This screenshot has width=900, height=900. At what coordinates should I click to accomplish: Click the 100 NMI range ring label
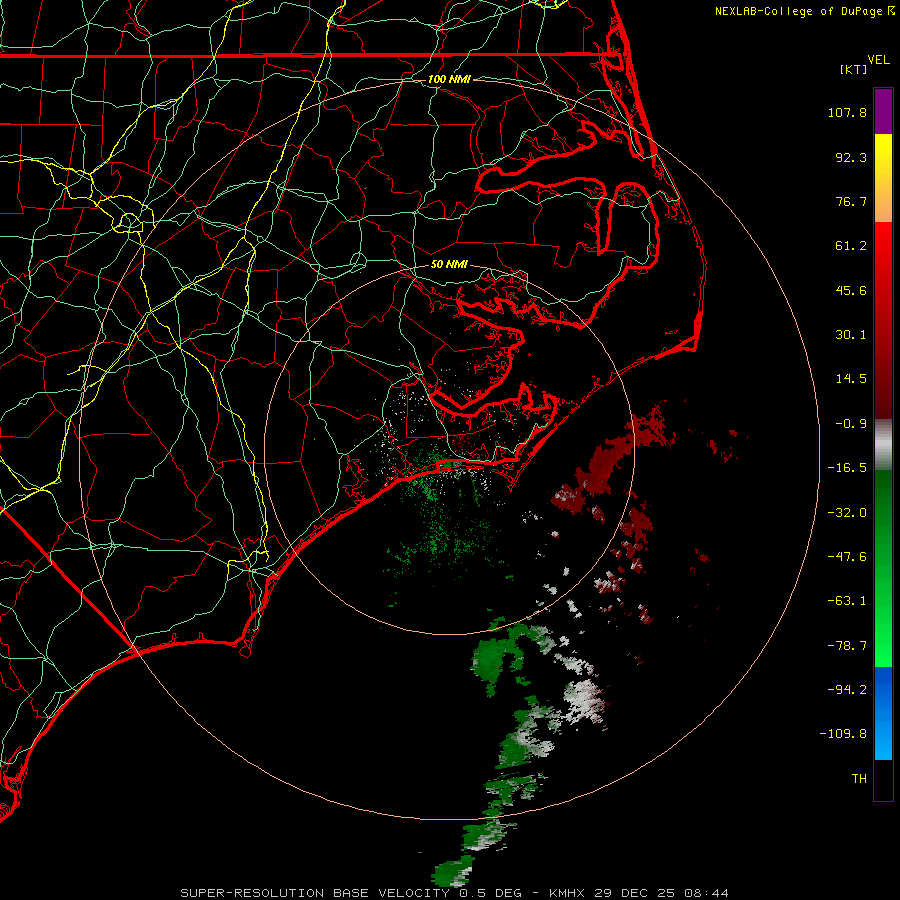pos(449,79)
